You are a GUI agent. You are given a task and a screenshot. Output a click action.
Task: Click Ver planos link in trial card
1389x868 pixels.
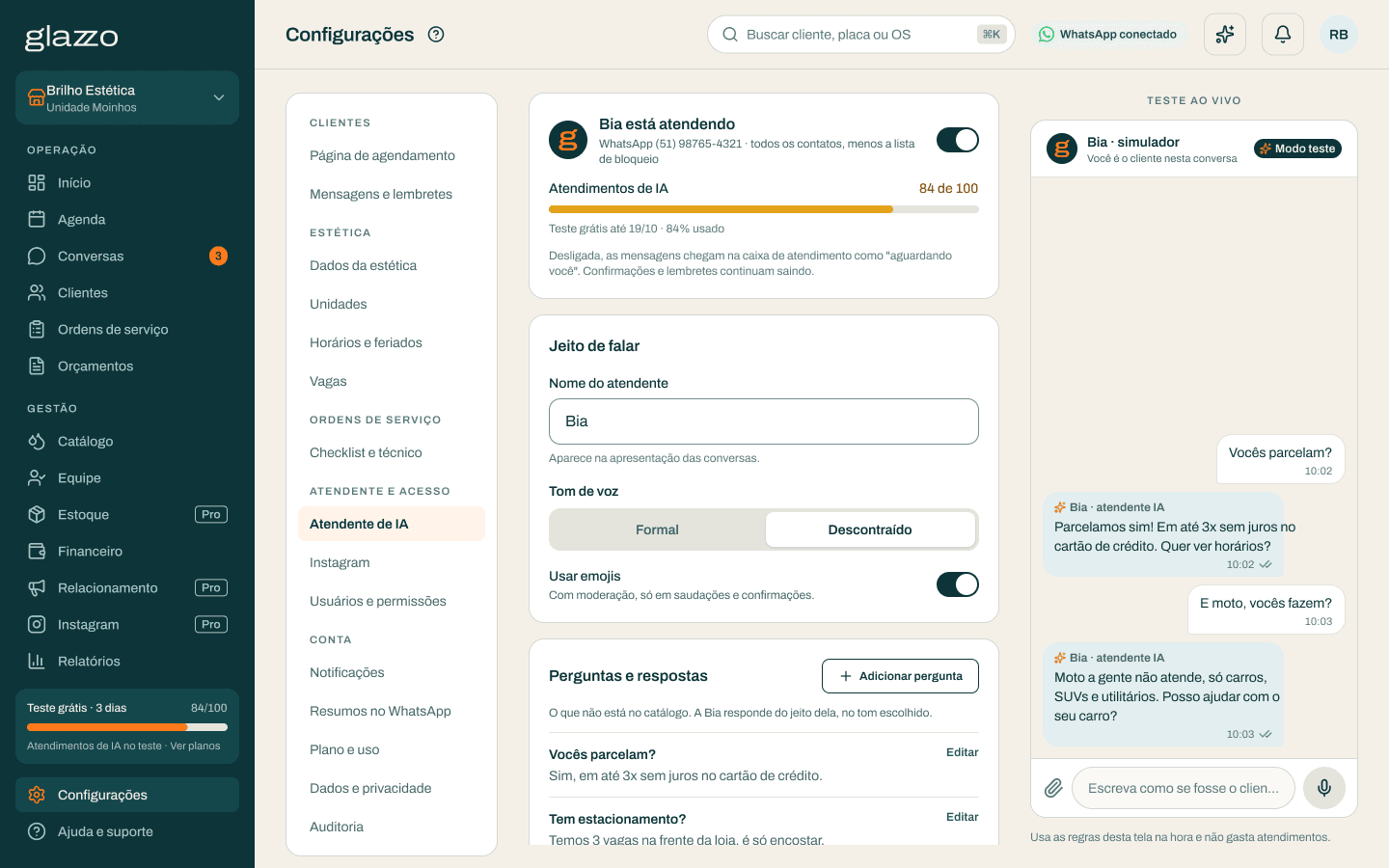(195, 746)
